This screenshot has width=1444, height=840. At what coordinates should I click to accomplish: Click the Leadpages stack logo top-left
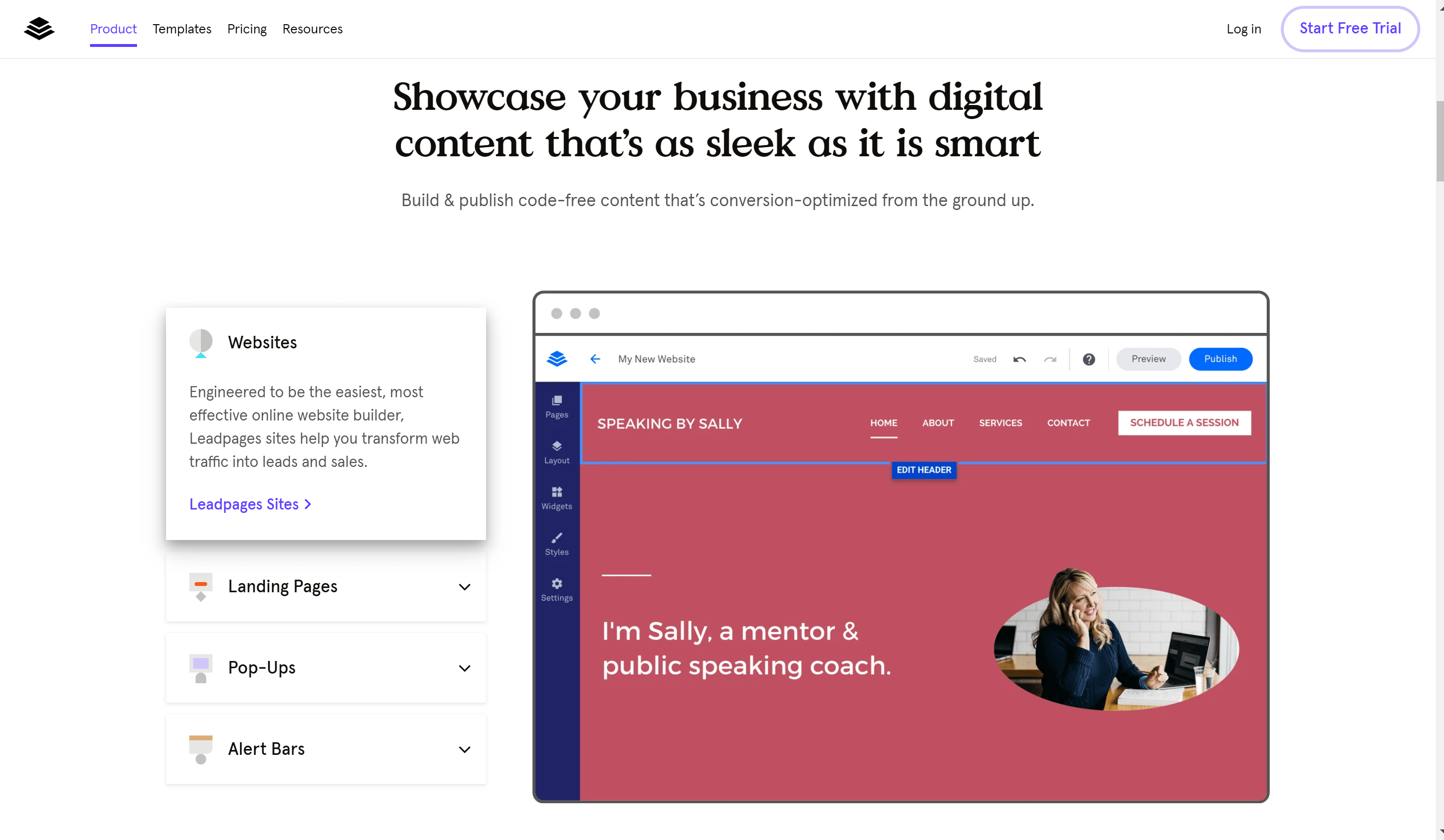[x=39, y=28]
